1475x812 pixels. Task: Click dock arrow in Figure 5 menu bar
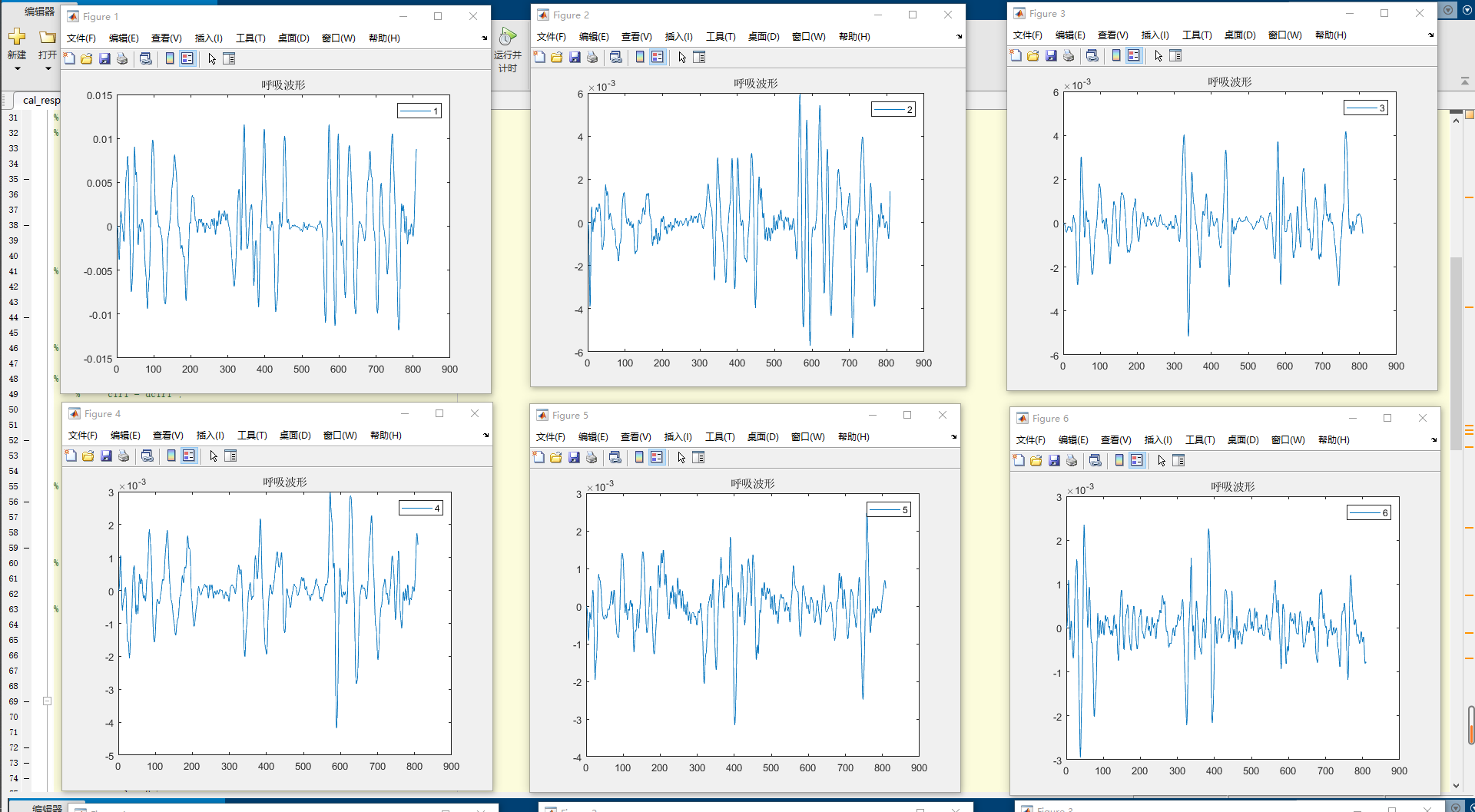(954, 436)
